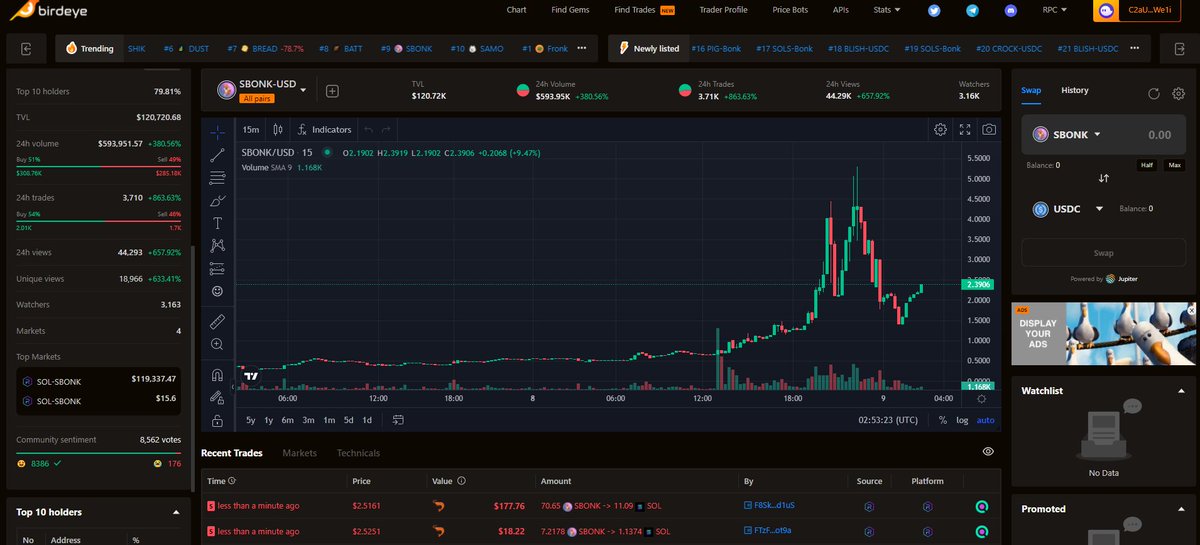1200x545 pixels.
Task: Switch to the Markets tab
Action: click(299, 453)
